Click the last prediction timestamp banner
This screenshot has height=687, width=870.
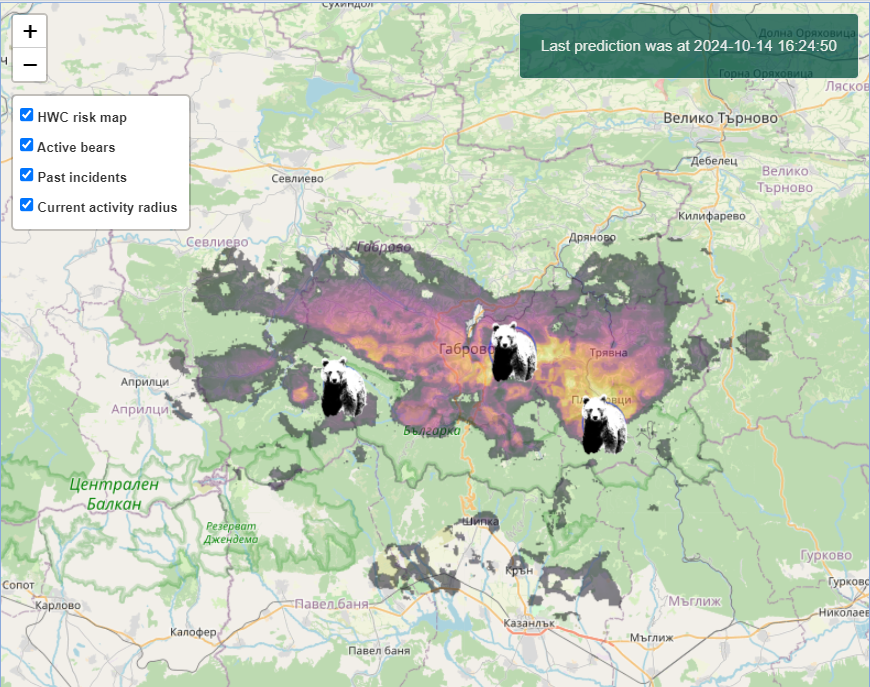(689, 46)
